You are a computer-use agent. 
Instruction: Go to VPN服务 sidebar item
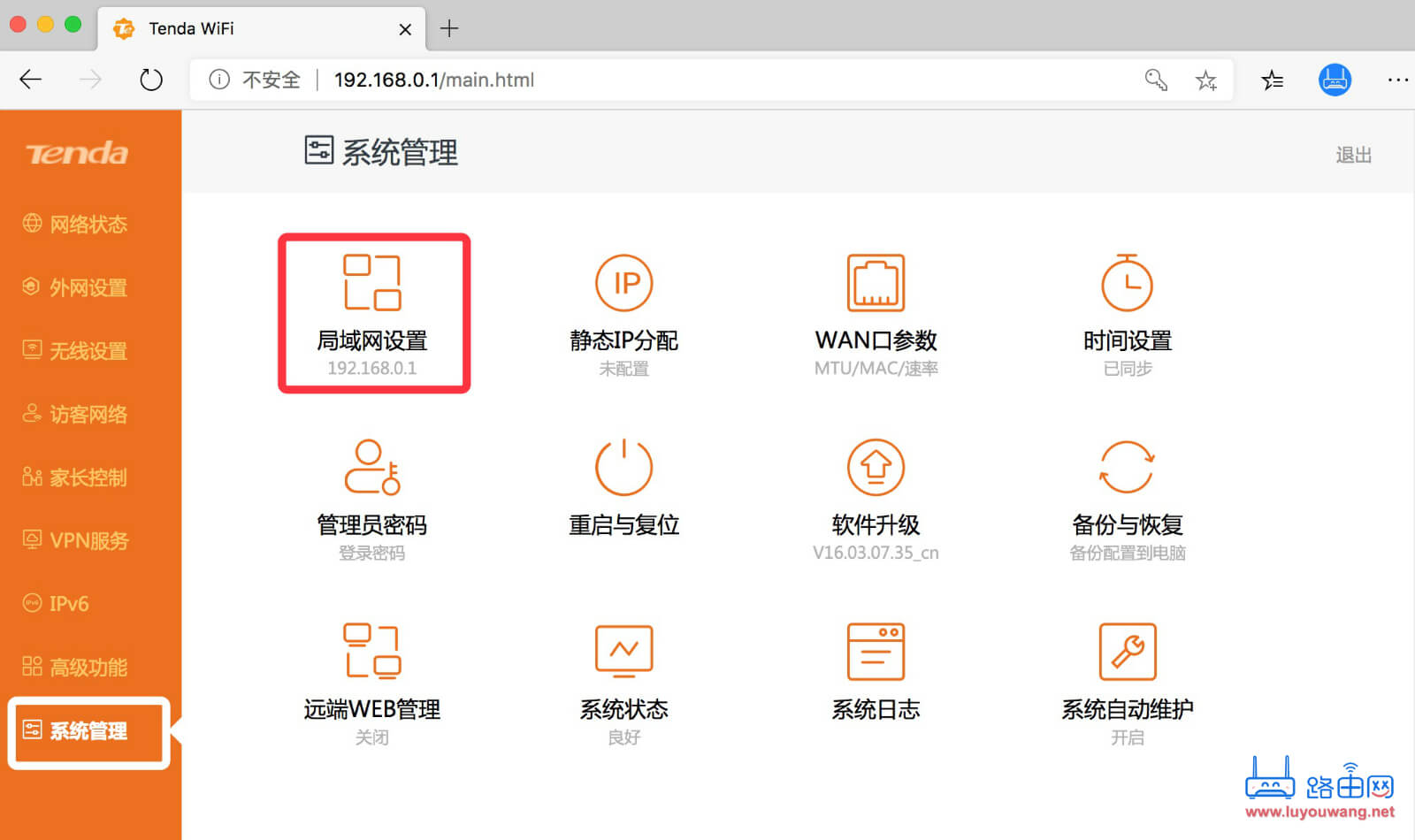[88, 540]
